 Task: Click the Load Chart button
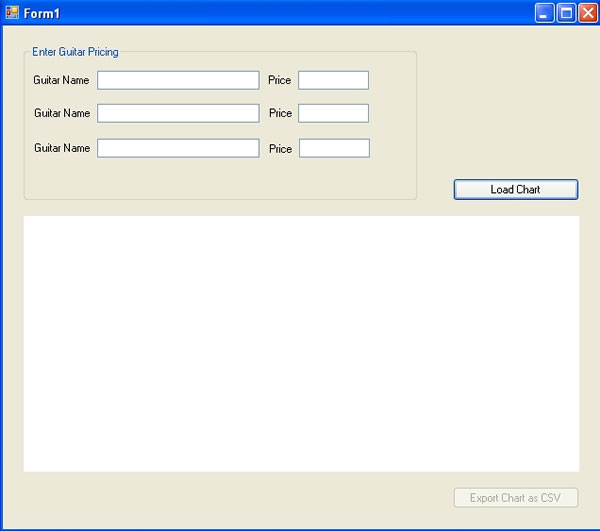click(x=515, y=190)
